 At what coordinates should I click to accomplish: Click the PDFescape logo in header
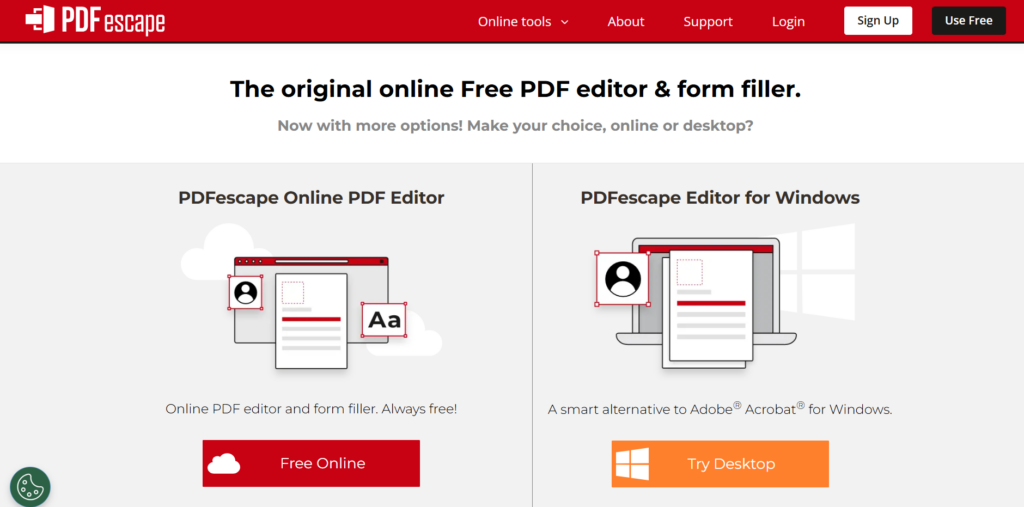pyautogui.click(x=95, y=20)
